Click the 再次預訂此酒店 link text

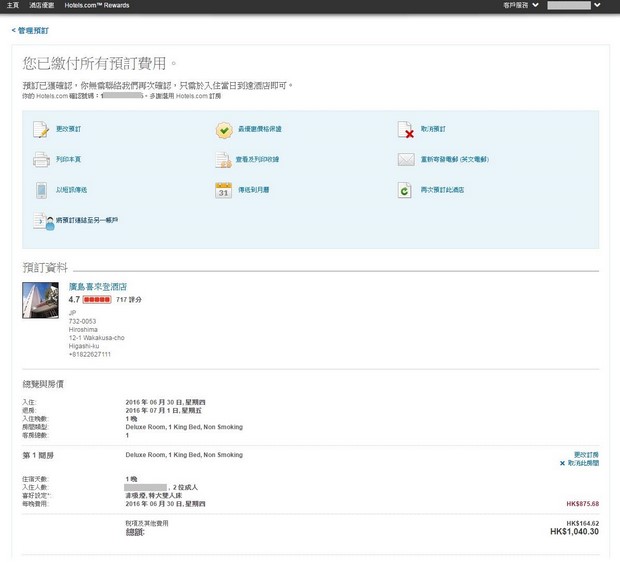[442, 190]
